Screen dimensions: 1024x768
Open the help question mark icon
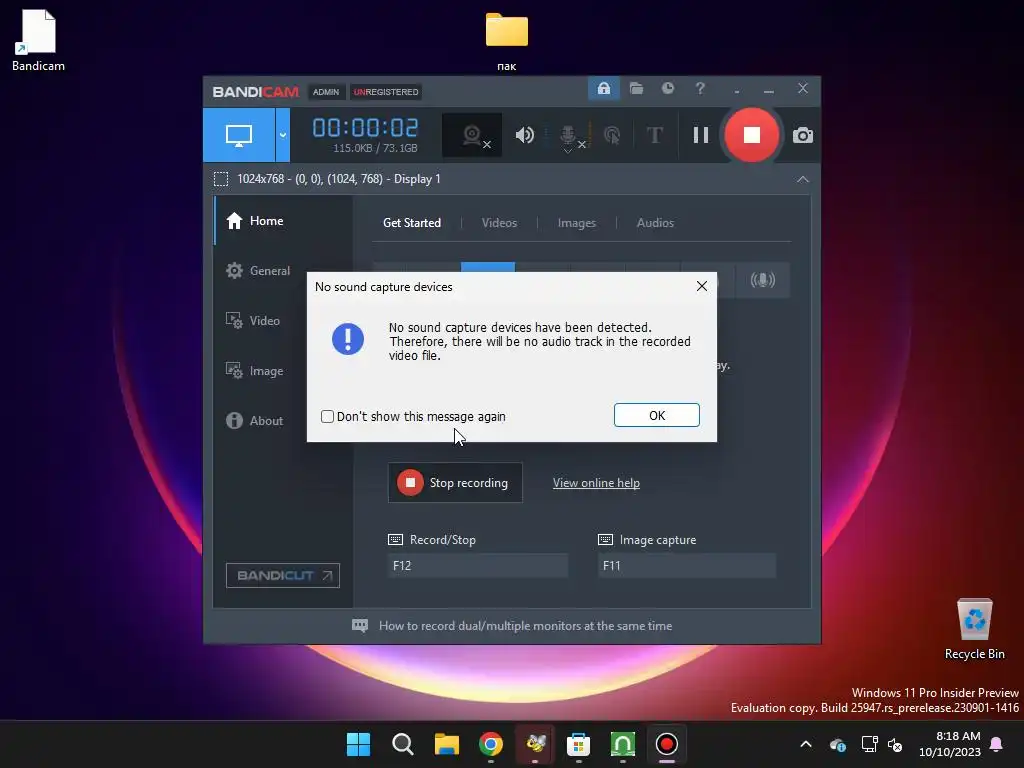pos(700,88)
